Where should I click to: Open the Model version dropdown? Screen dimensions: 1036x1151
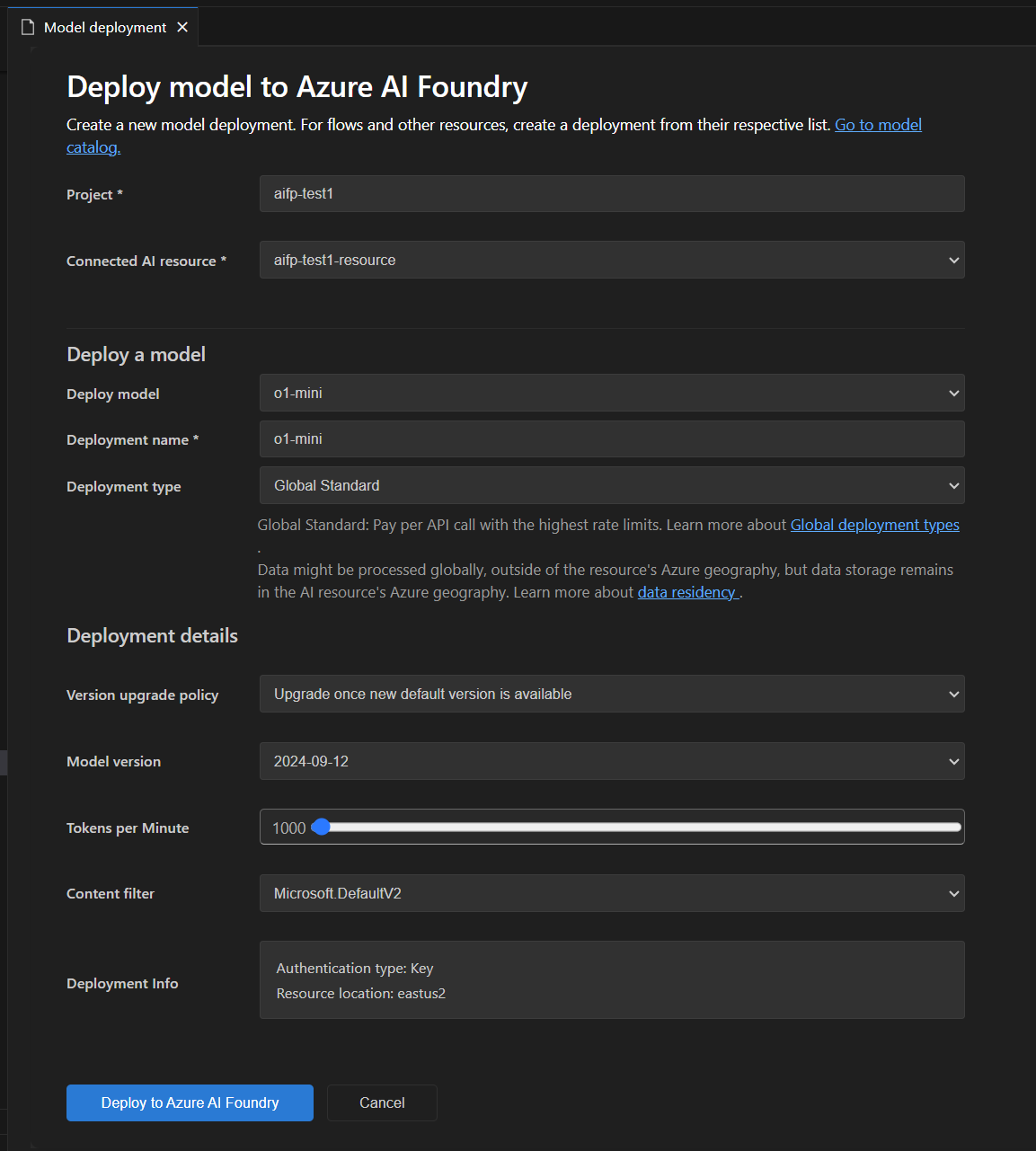tap(611, 761)
